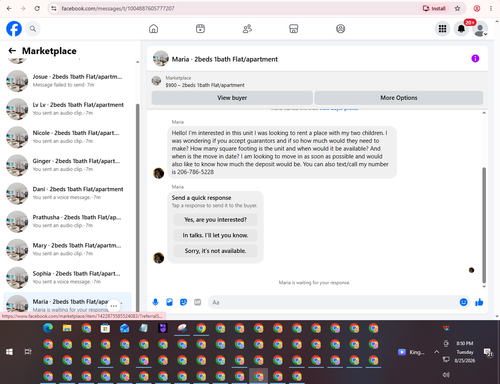This screenshot has width=500, height=384.
Task: Open notifications bell
Action: coord(461,29)
